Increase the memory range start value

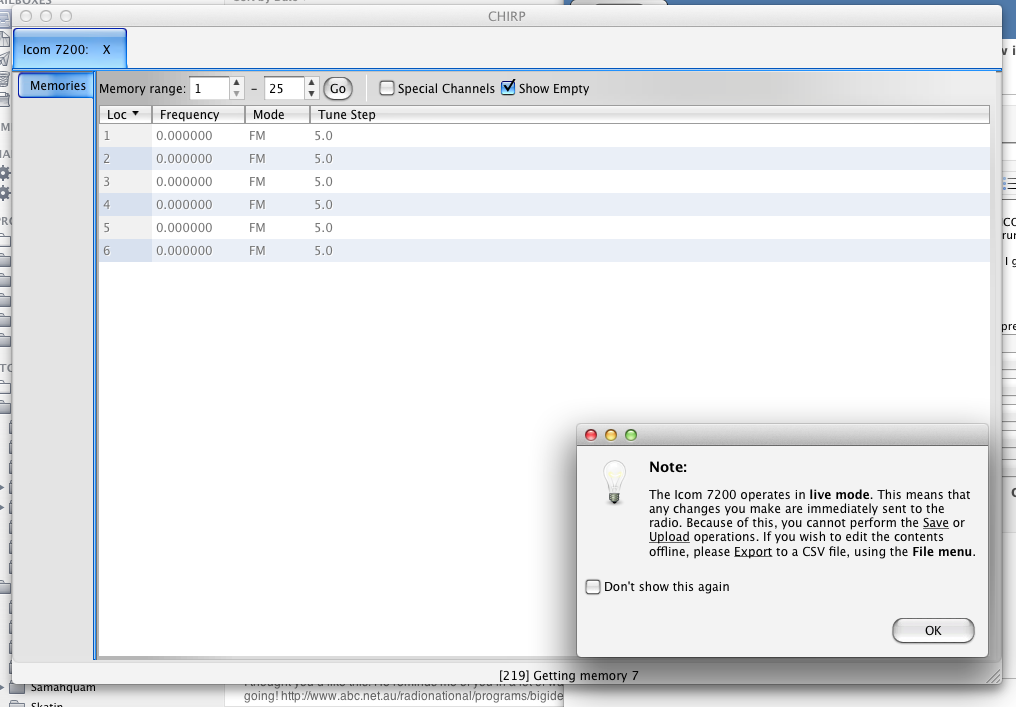coord(237,83)
